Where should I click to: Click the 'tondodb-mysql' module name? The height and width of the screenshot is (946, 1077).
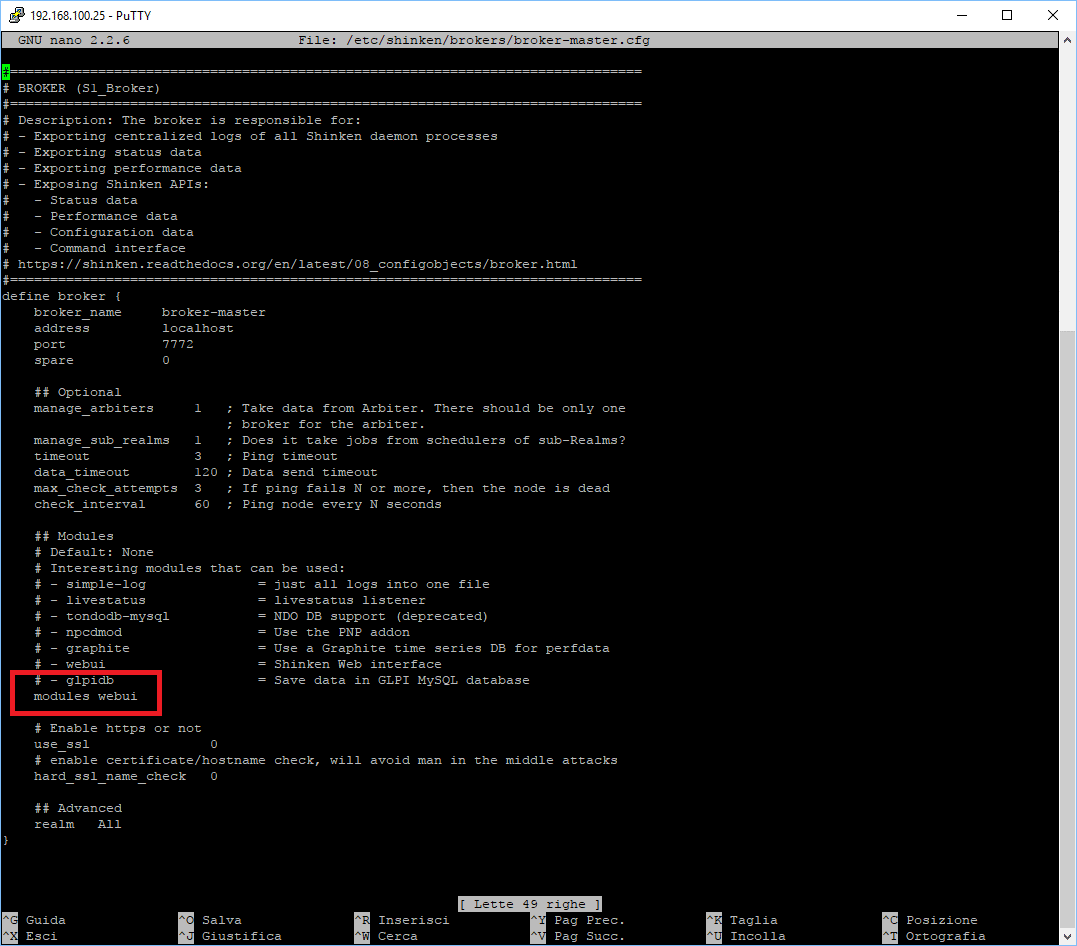tap(117, 616)
